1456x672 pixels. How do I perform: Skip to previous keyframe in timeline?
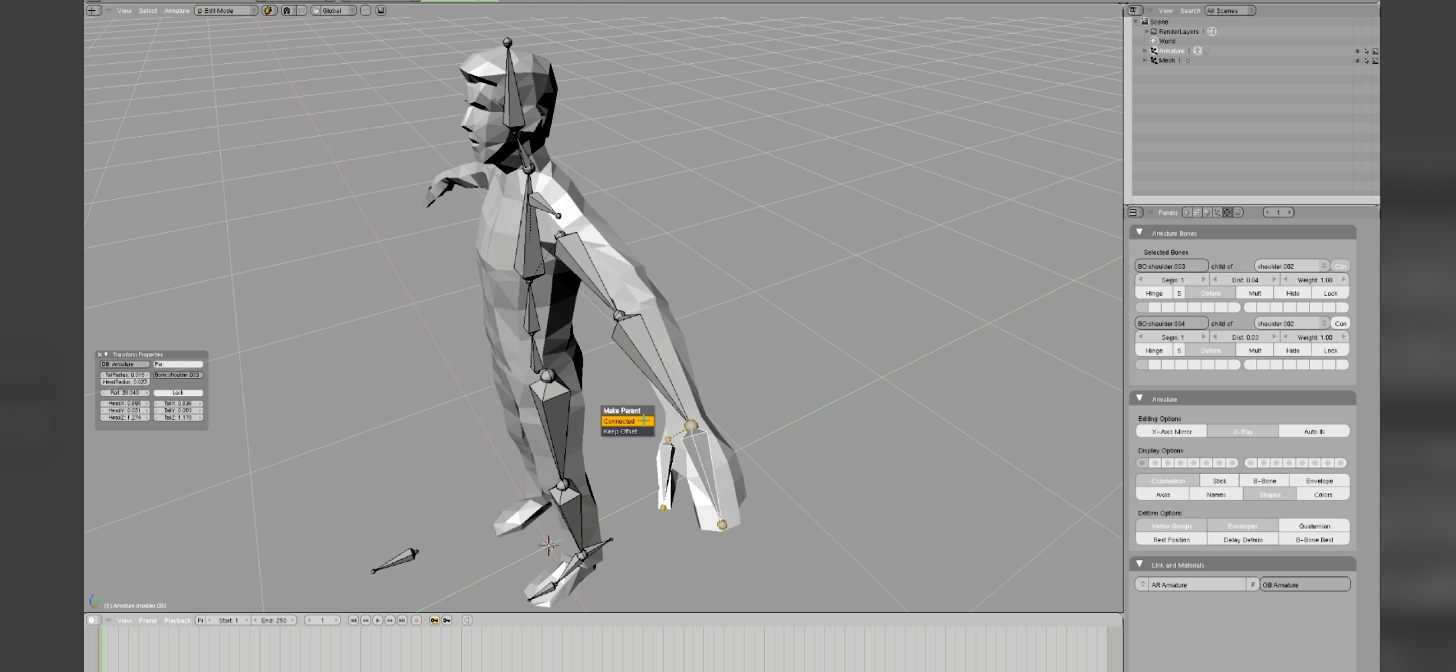click(365, 620)
